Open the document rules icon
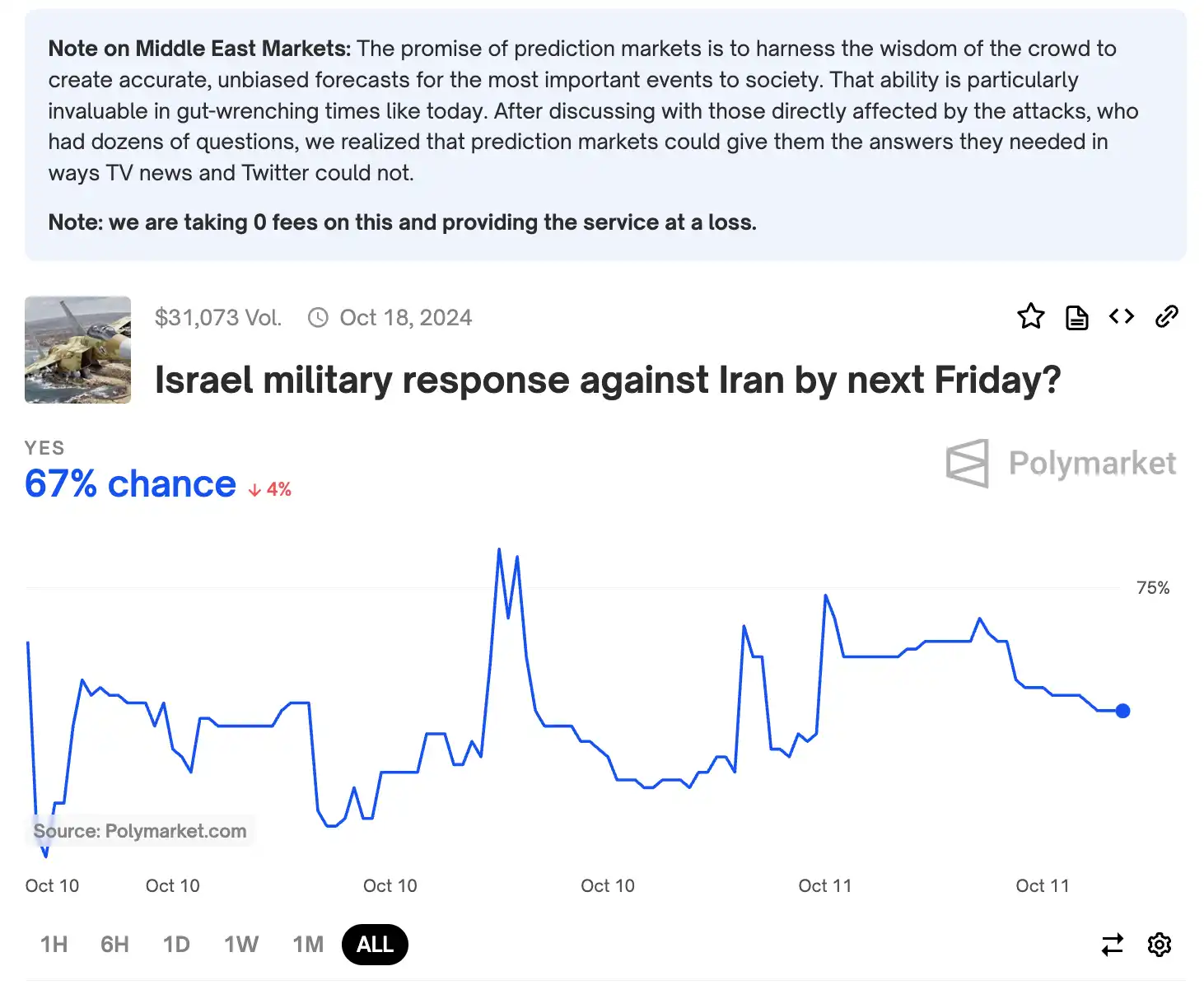The image size is (1204, 985). pyautogui.click(x=1076, y=317)
